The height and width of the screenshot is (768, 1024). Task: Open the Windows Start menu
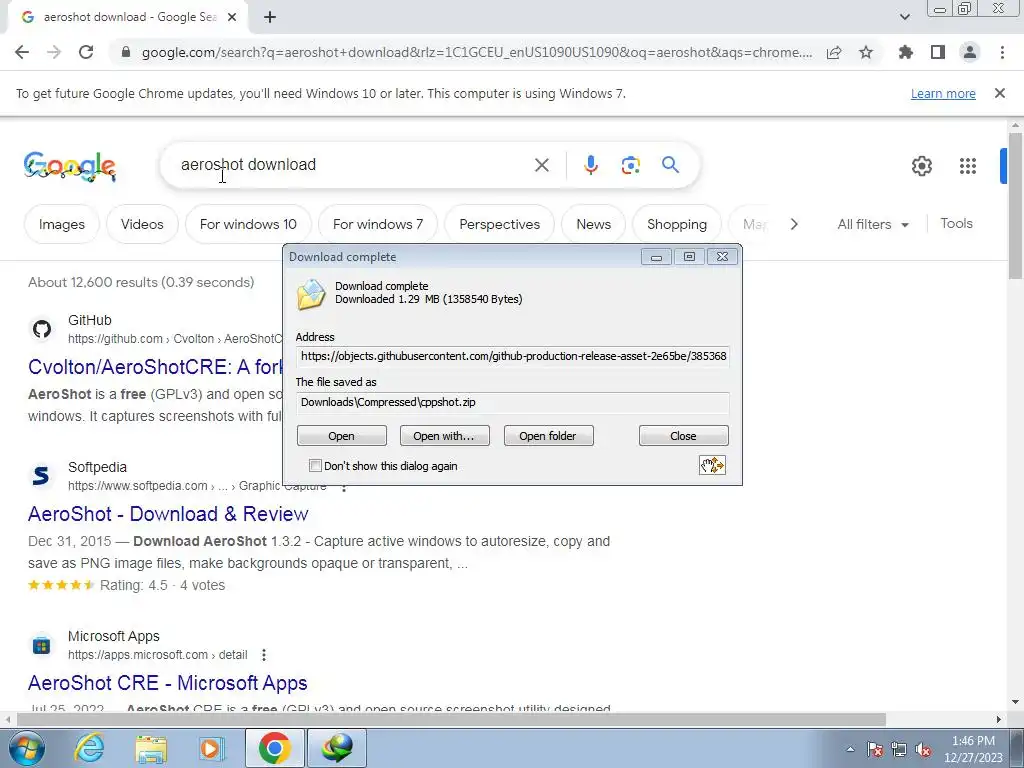[x=26, y=748]
